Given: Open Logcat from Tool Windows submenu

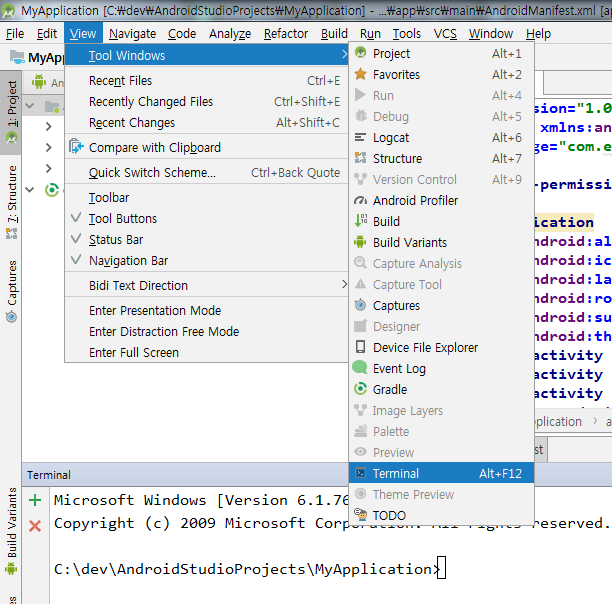Looking at the screenshot, I should tap(391, 138).
